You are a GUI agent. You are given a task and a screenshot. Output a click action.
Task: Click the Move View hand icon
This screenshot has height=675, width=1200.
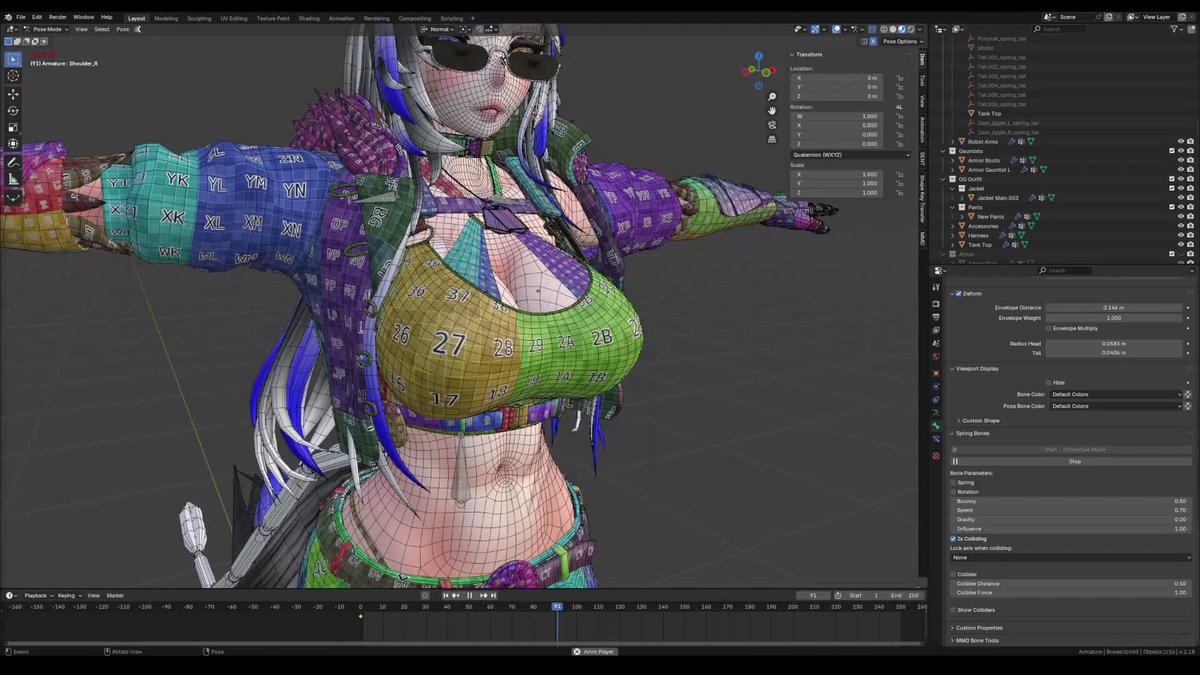pos(772,111)
